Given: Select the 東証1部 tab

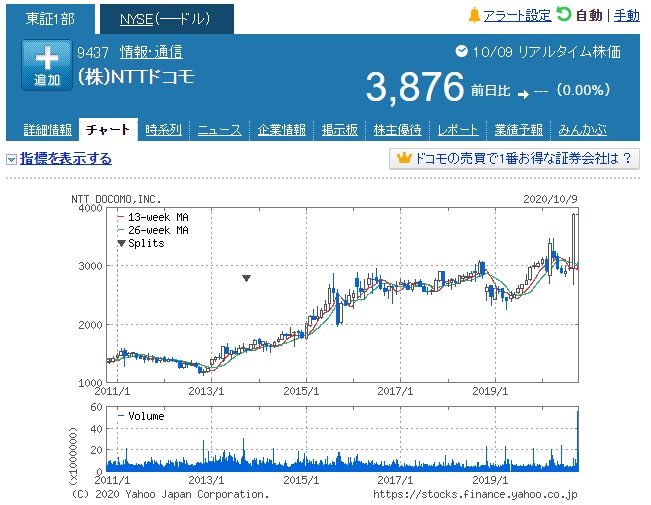Looking at the screenshot, I should coord(50,19).
